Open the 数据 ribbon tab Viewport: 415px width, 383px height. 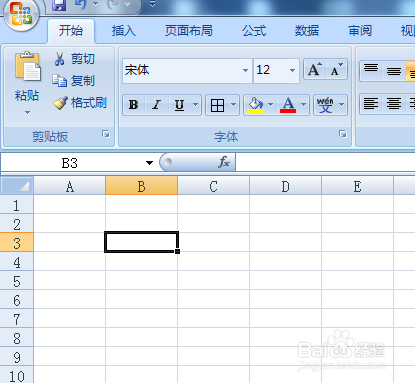click(307, 31)
